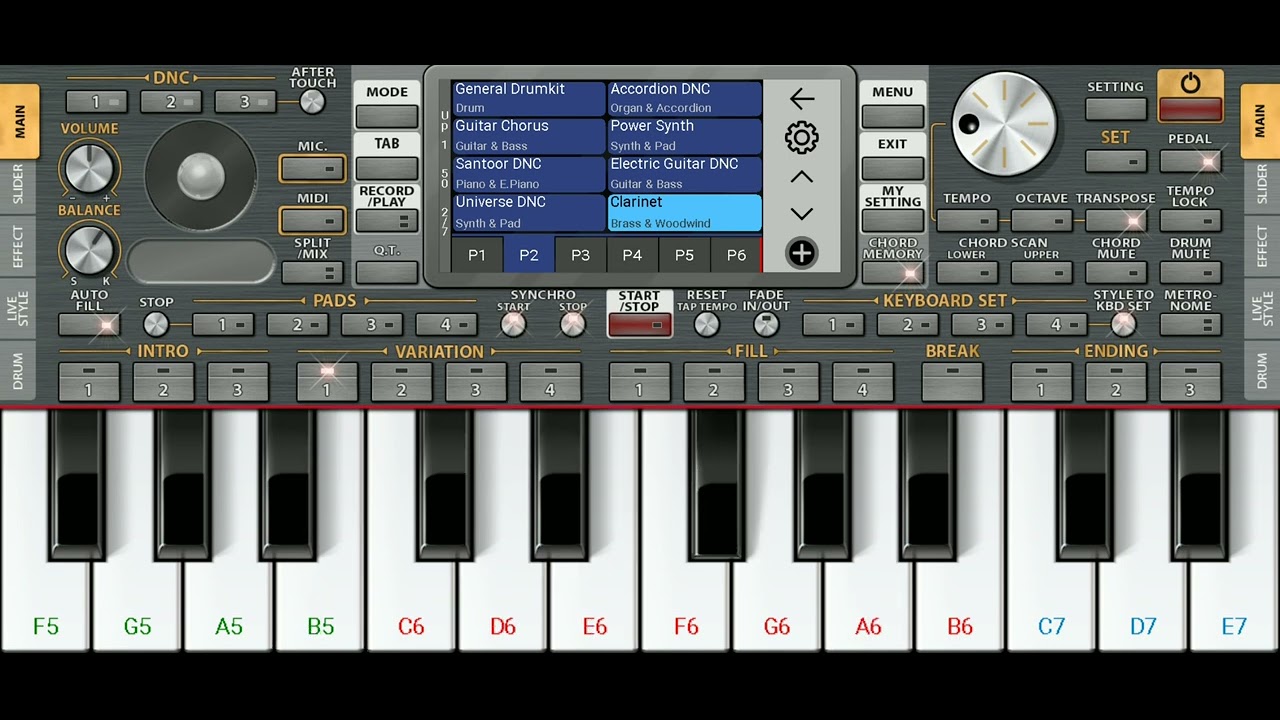Select the Power Synth sound

(x=685, y=136)
